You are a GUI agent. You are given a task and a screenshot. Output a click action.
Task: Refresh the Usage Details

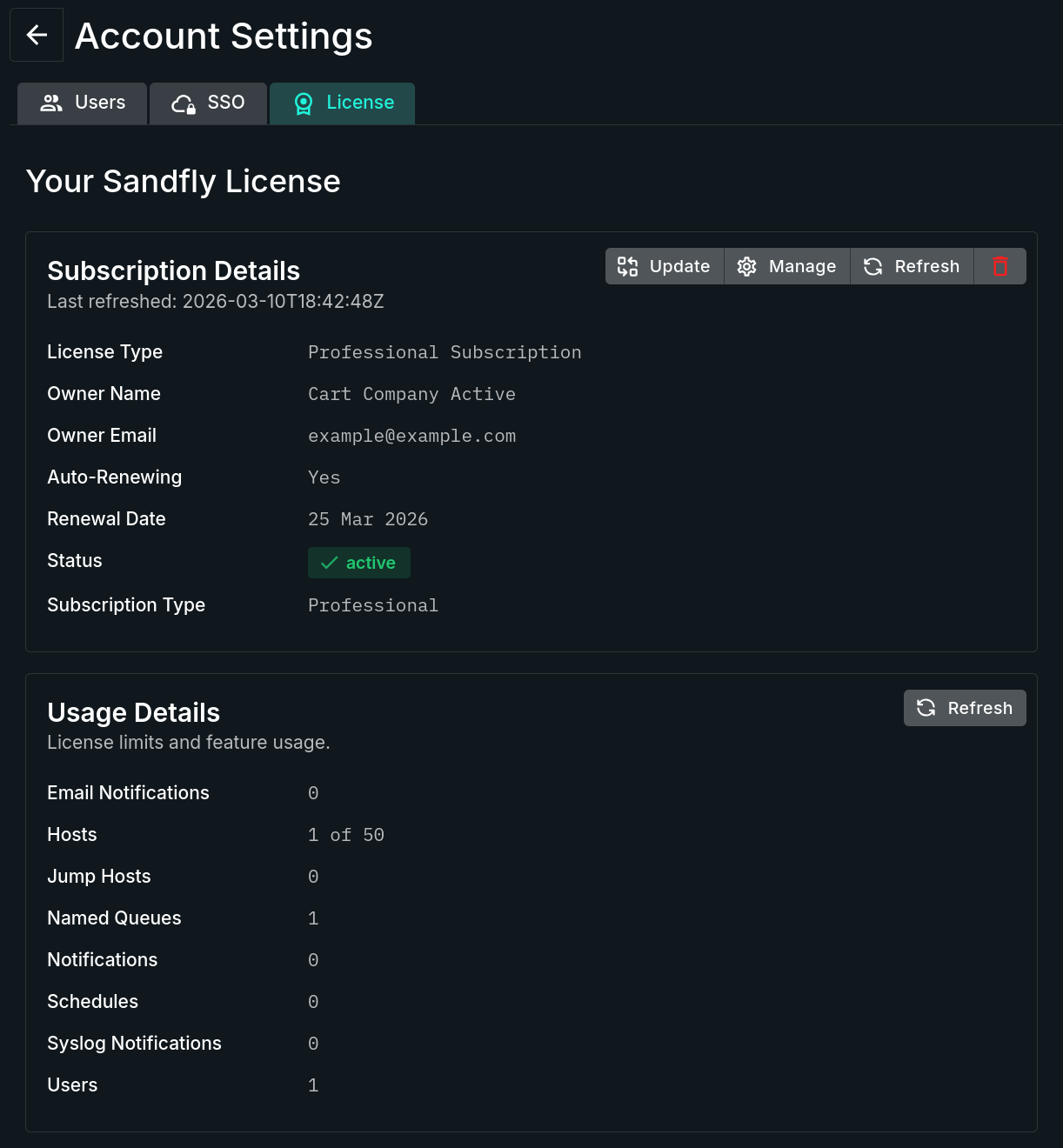965,708
